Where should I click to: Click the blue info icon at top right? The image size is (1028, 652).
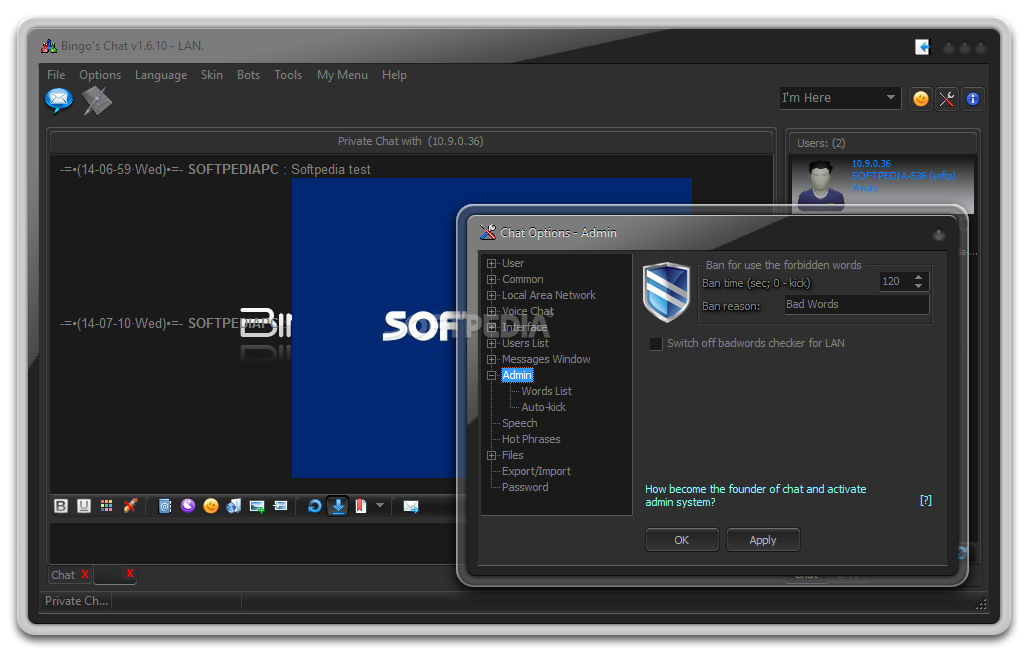point(973,99)
